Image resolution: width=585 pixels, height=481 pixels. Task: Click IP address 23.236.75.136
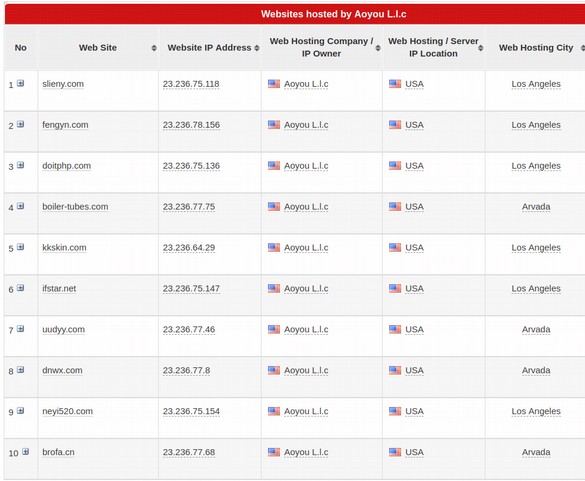coord(191,166)
